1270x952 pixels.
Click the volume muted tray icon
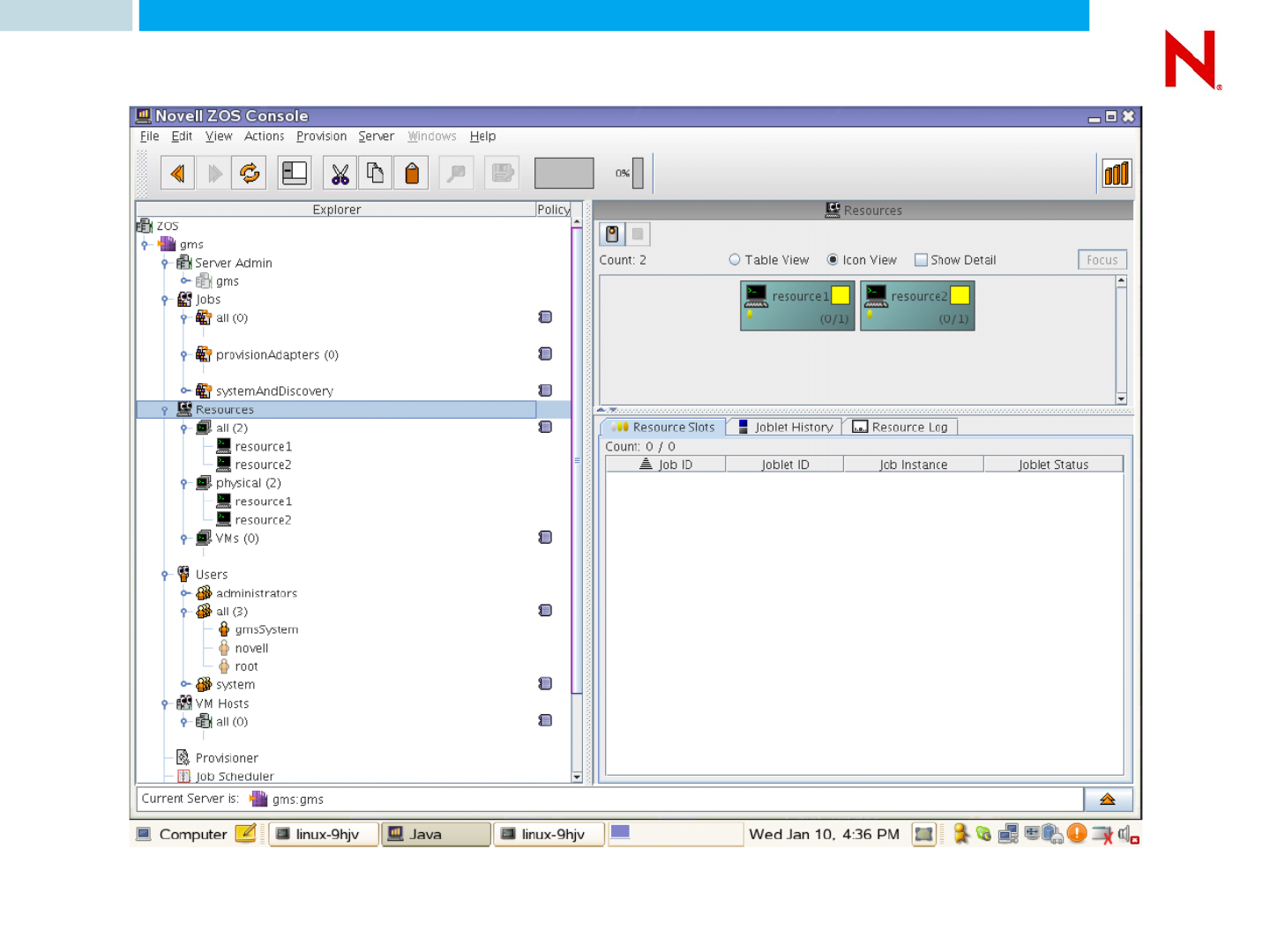1128,834
